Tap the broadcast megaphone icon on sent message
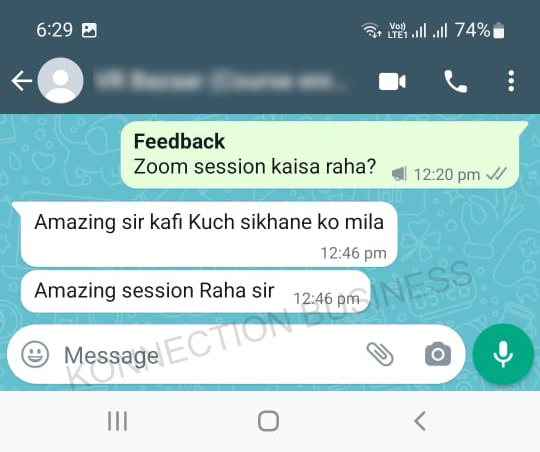The width and height of the screenshot is (540, 452). pos(399,174)
